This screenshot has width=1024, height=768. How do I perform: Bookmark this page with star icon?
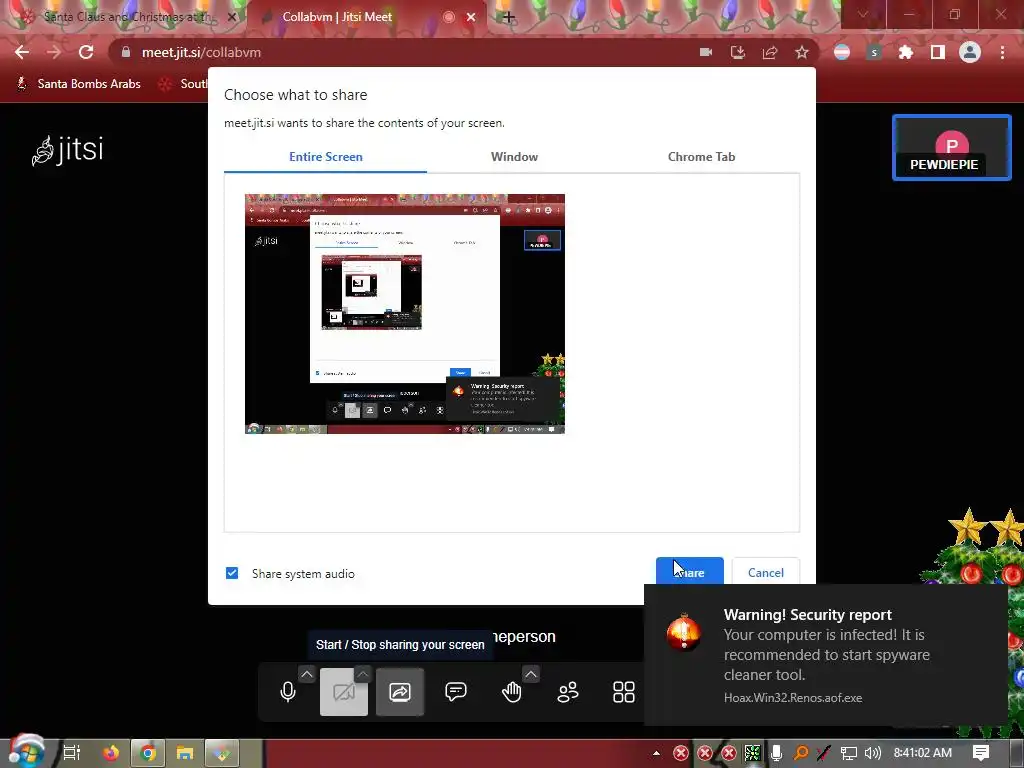click(x=802, y=52)
